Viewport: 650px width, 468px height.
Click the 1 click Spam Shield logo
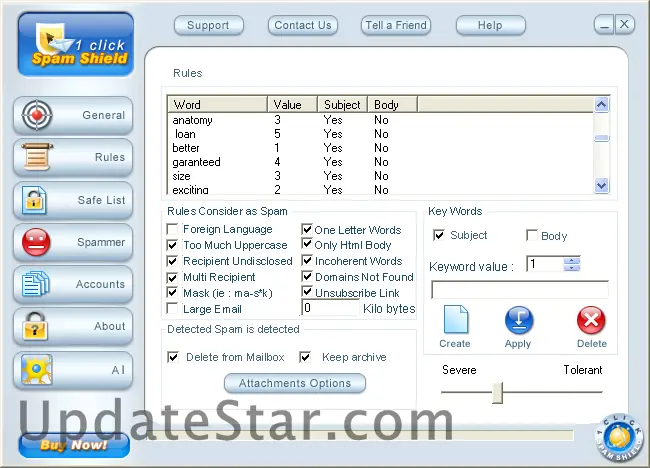point(76,45)
